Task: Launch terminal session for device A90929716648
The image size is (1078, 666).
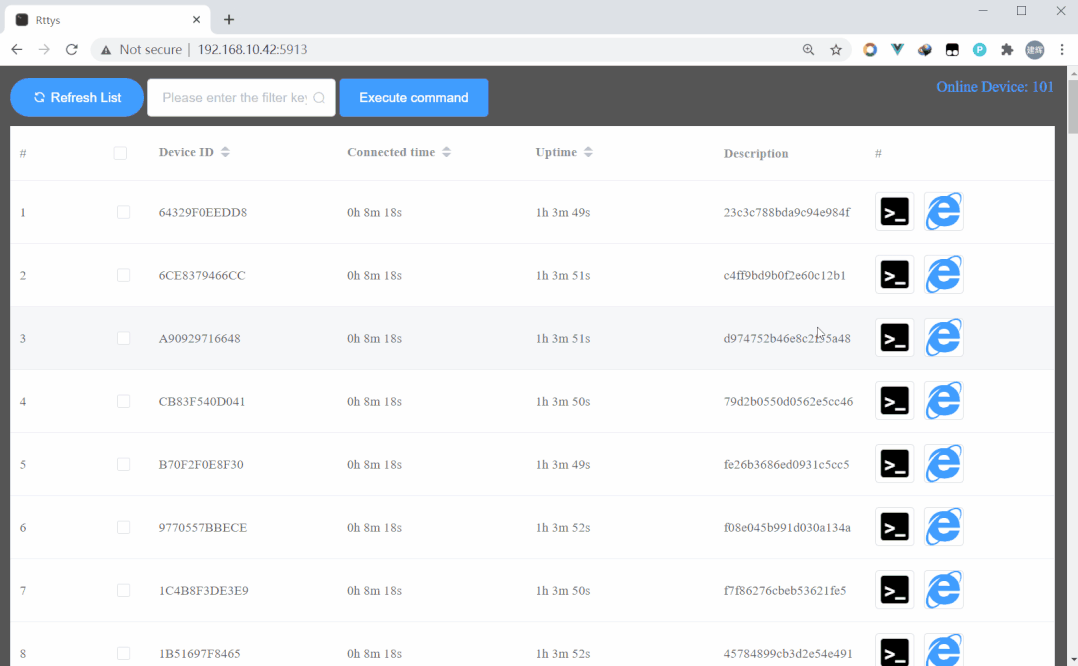Action: tap(893, 337)
